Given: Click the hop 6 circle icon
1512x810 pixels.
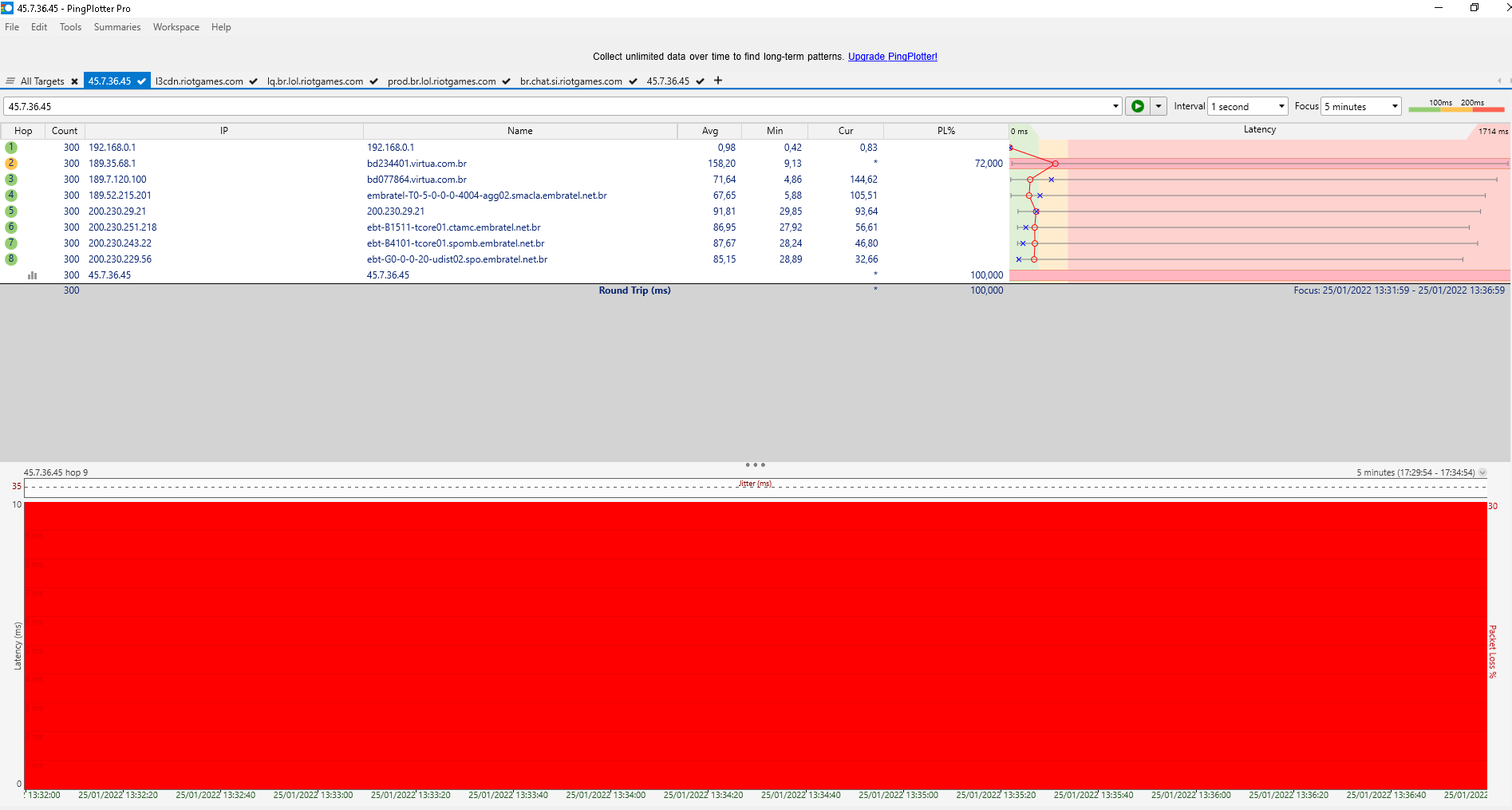Looking at the screenshot, I should pos(11,227).
